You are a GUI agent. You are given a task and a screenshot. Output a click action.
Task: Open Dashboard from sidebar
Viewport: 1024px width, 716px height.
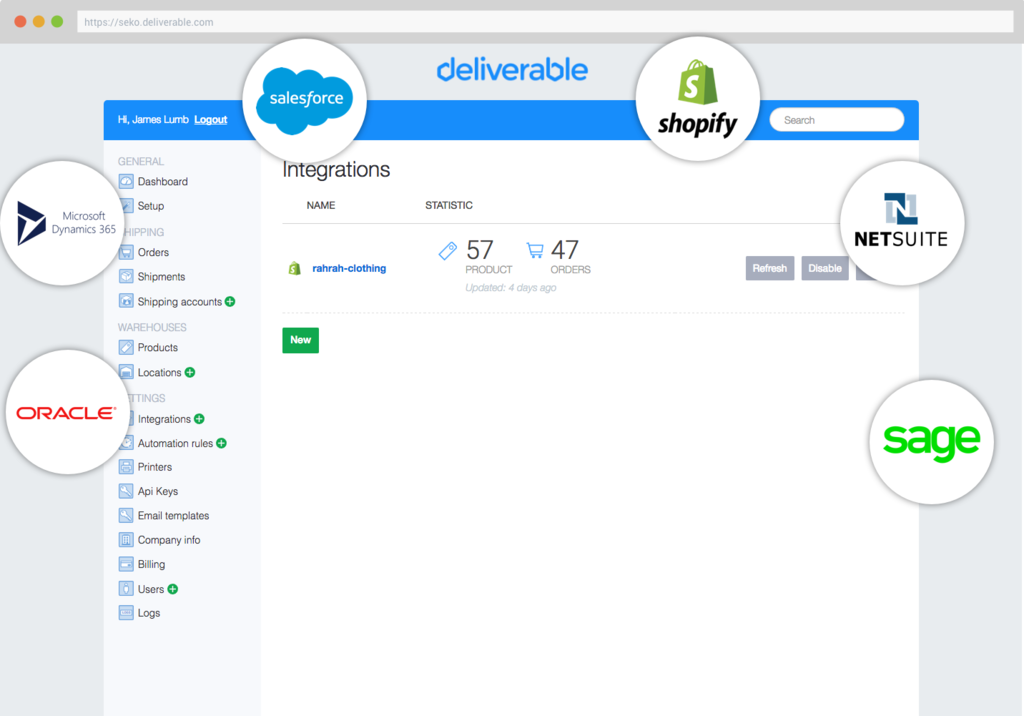click(163, 182)
